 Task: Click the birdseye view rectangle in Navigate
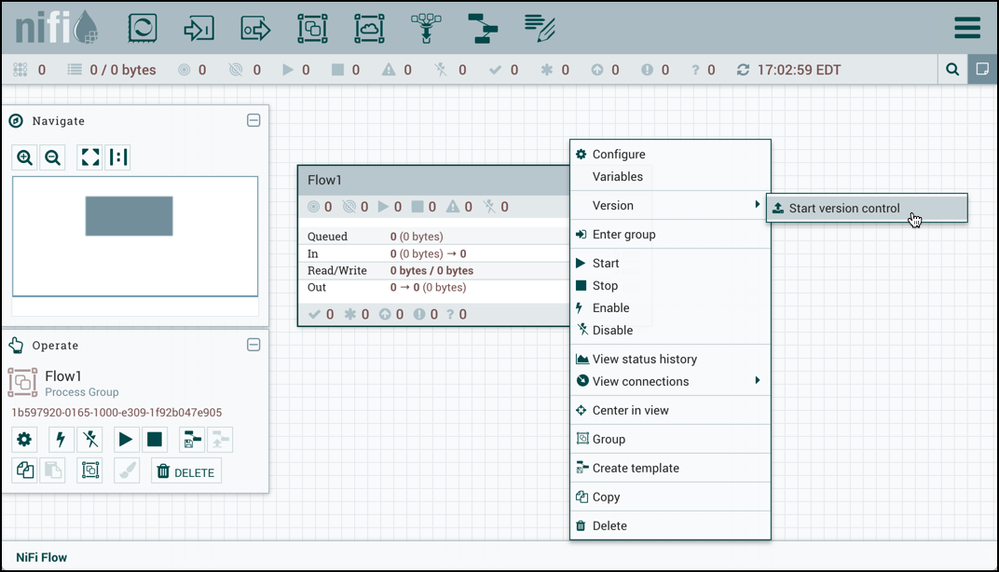129,216
